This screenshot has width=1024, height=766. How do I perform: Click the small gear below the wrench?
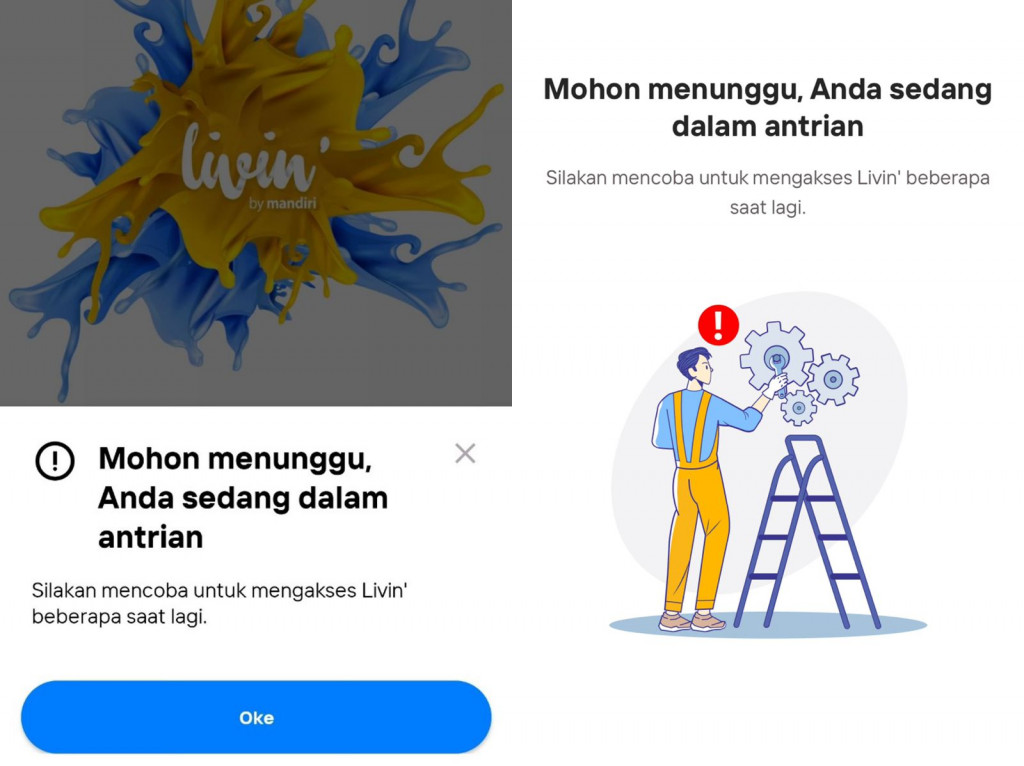(798, 407)
